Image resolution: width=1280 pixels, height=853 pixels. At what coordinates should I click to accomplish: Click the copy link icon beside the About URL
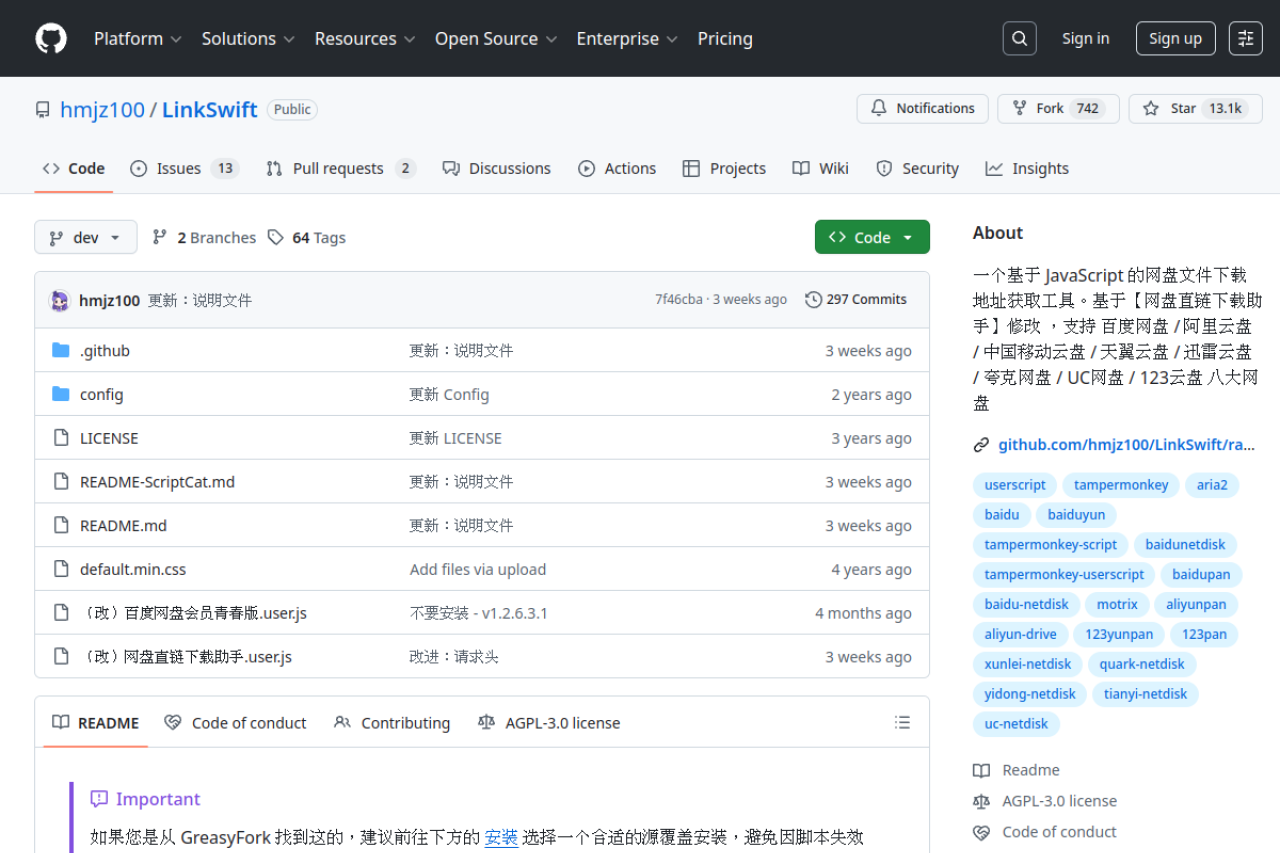pos(981,444)
